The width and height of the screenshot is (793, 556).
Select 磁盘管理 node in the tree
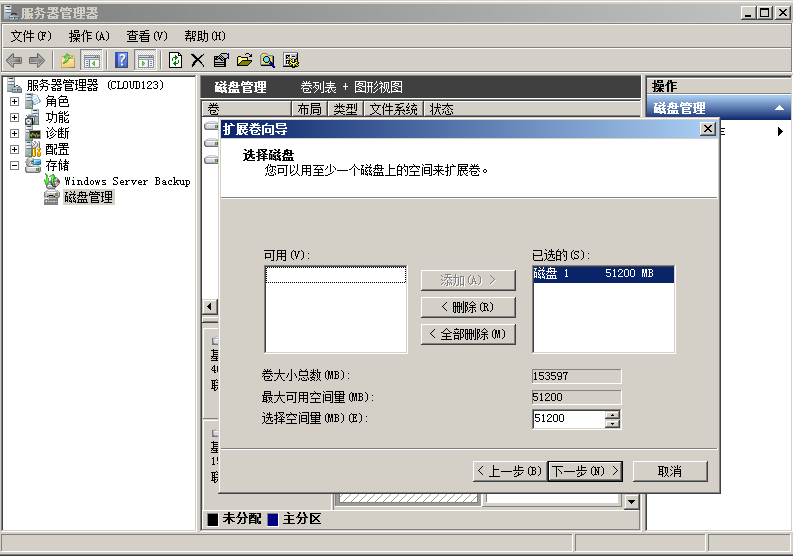[88, 197]
